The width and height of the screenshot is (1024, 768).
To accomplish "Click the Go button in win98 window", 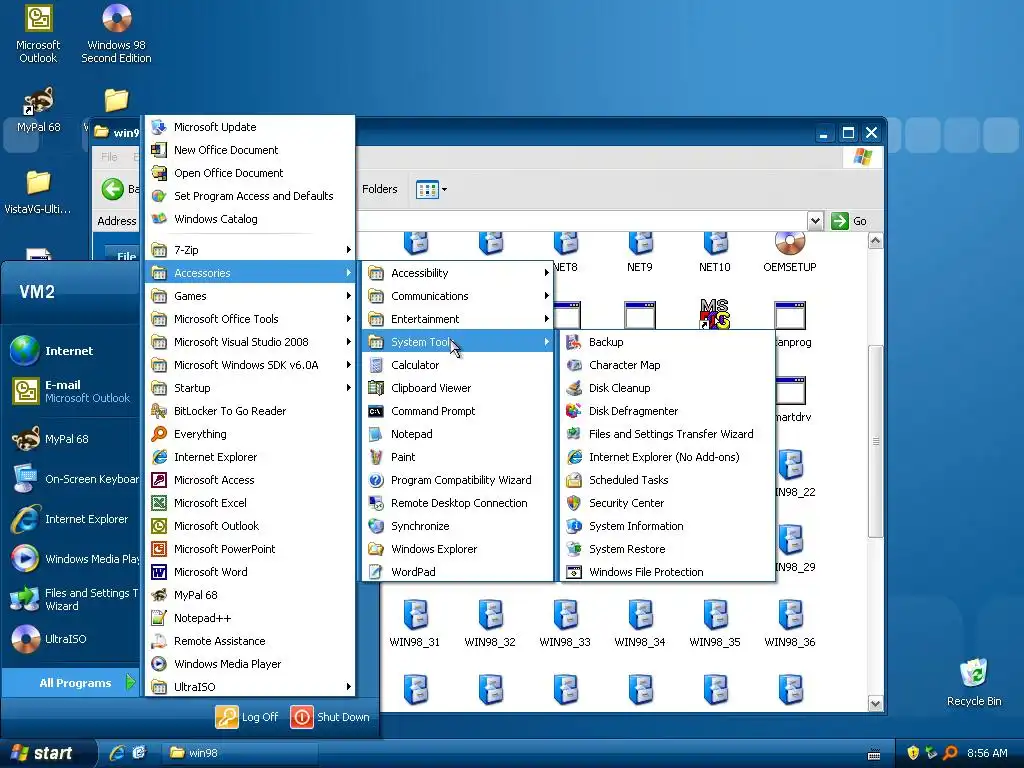I will pos(849,221).
